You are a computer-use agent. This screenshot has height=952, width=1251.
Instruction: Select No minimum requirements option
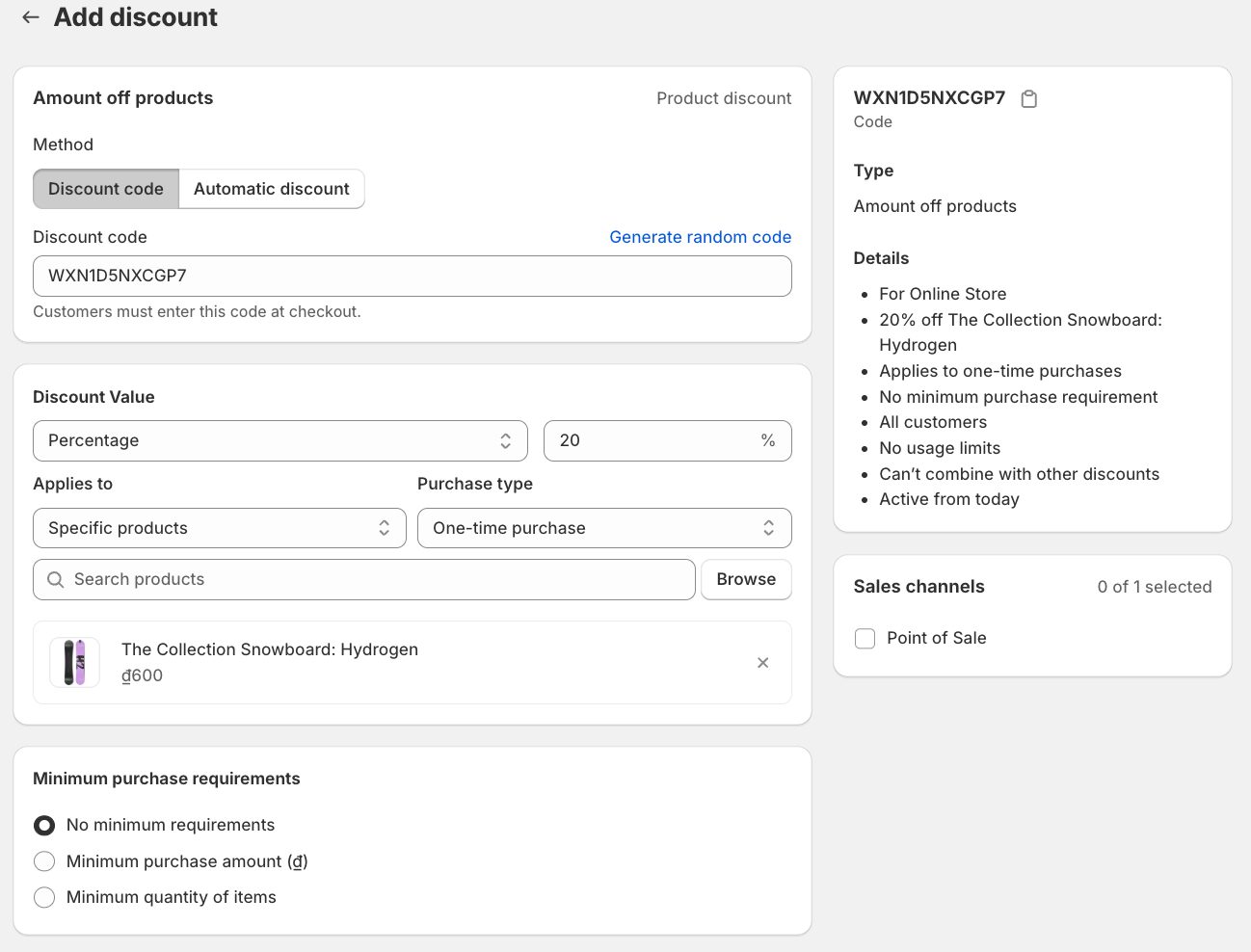pyautogui.click(x=44, y=826)
